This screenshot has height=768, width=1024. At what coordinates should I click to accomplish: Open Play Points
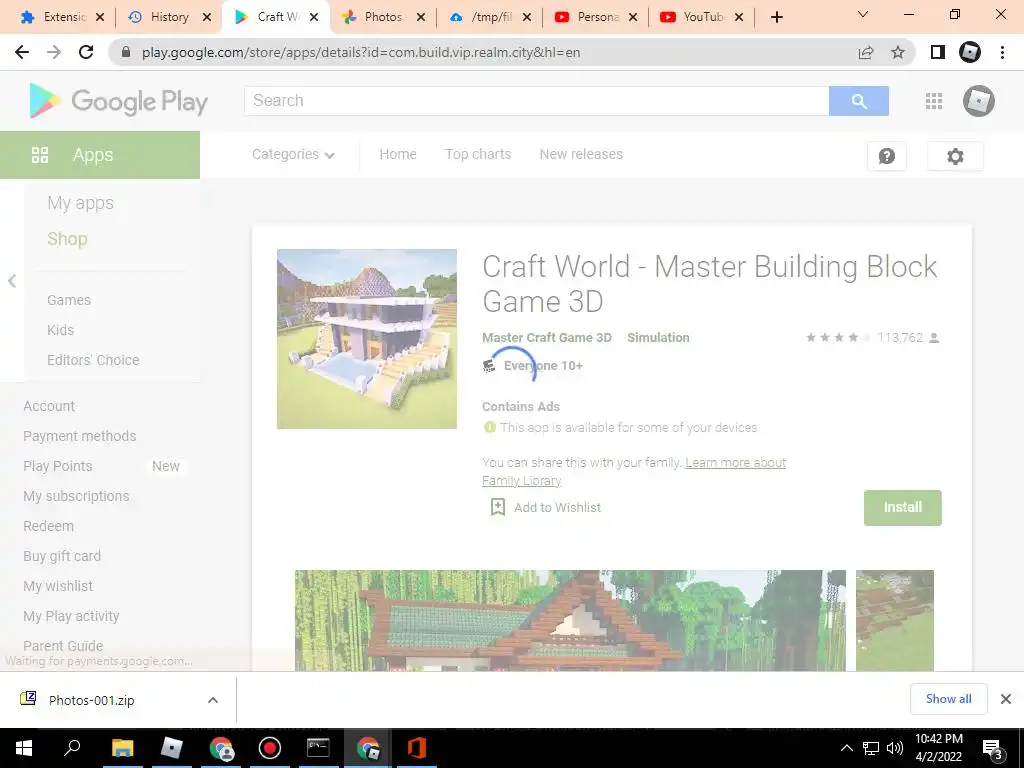[x=57, y=466]
